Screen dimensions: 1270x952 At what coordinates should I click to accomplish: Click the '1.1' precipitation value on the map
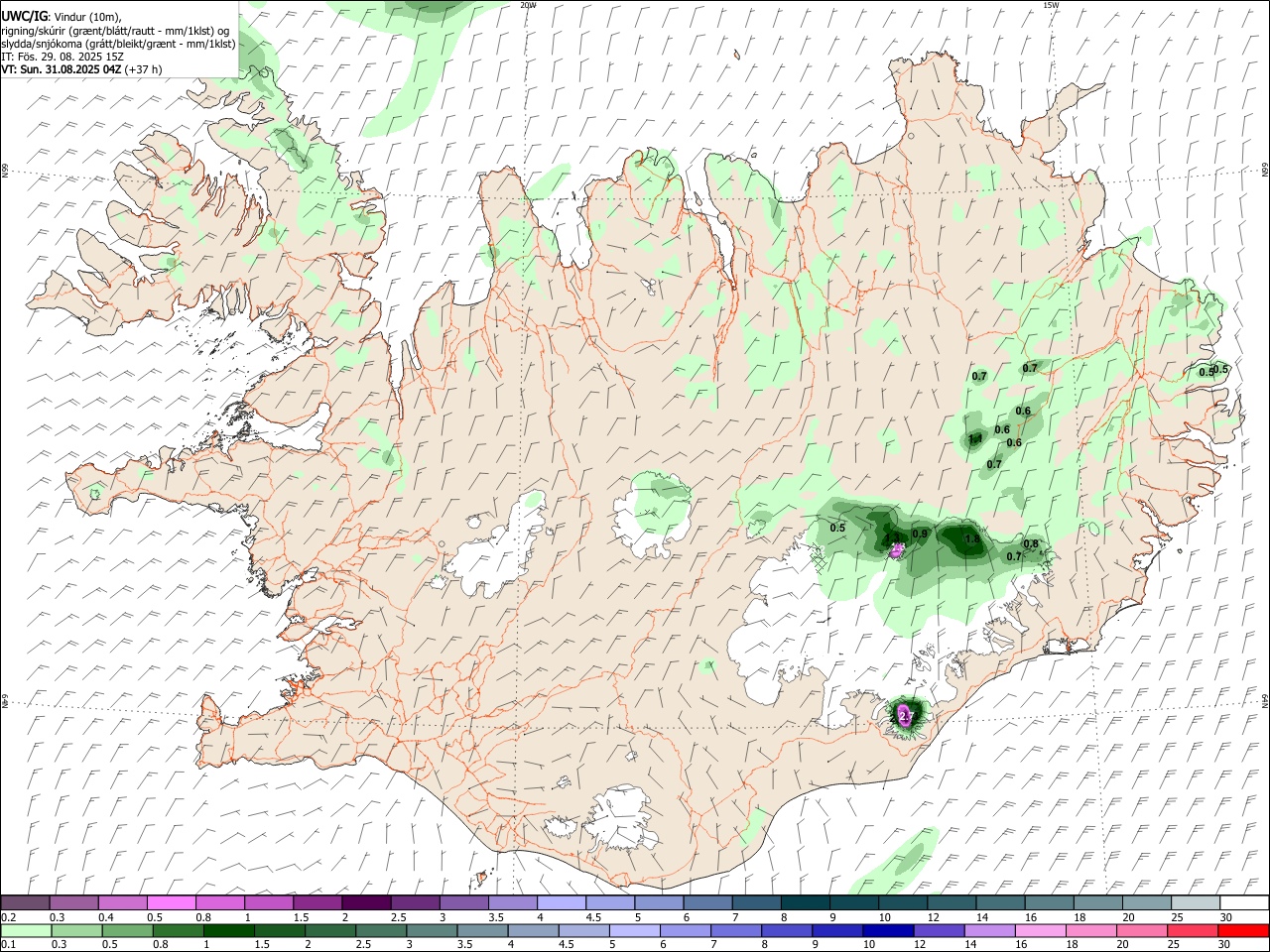coord(975,439)
